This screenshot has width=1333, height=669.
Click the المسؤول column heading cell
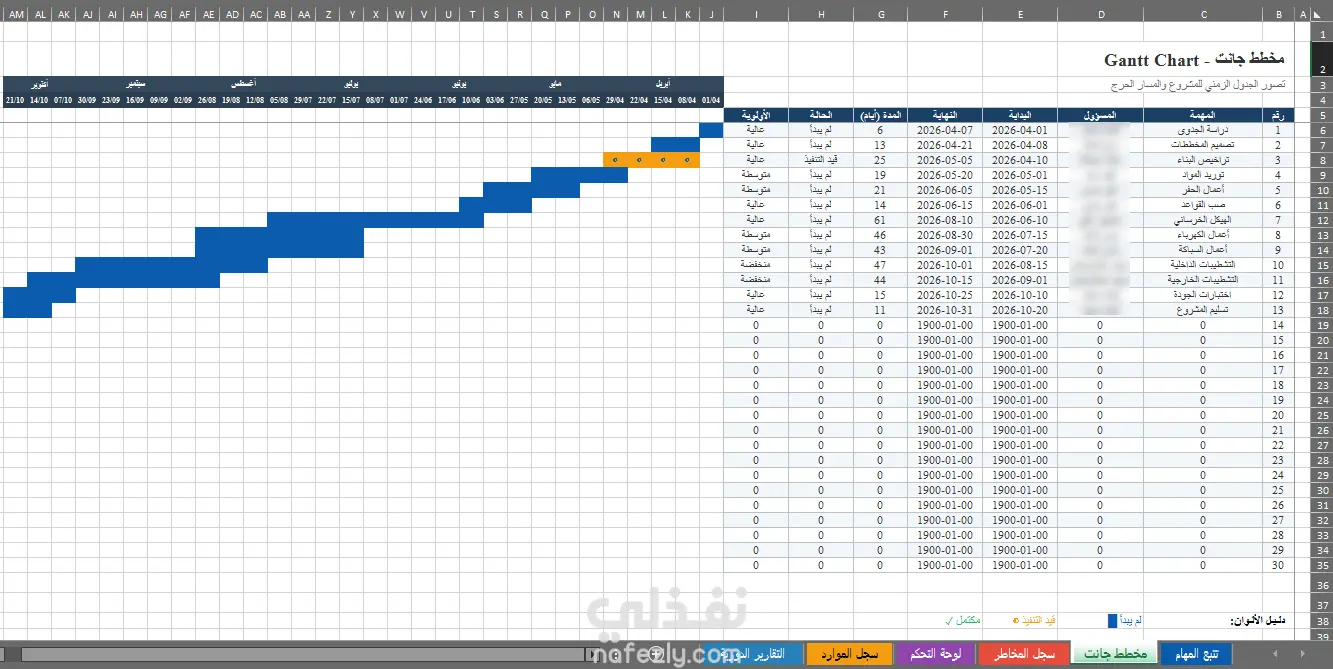point(1101,115)
